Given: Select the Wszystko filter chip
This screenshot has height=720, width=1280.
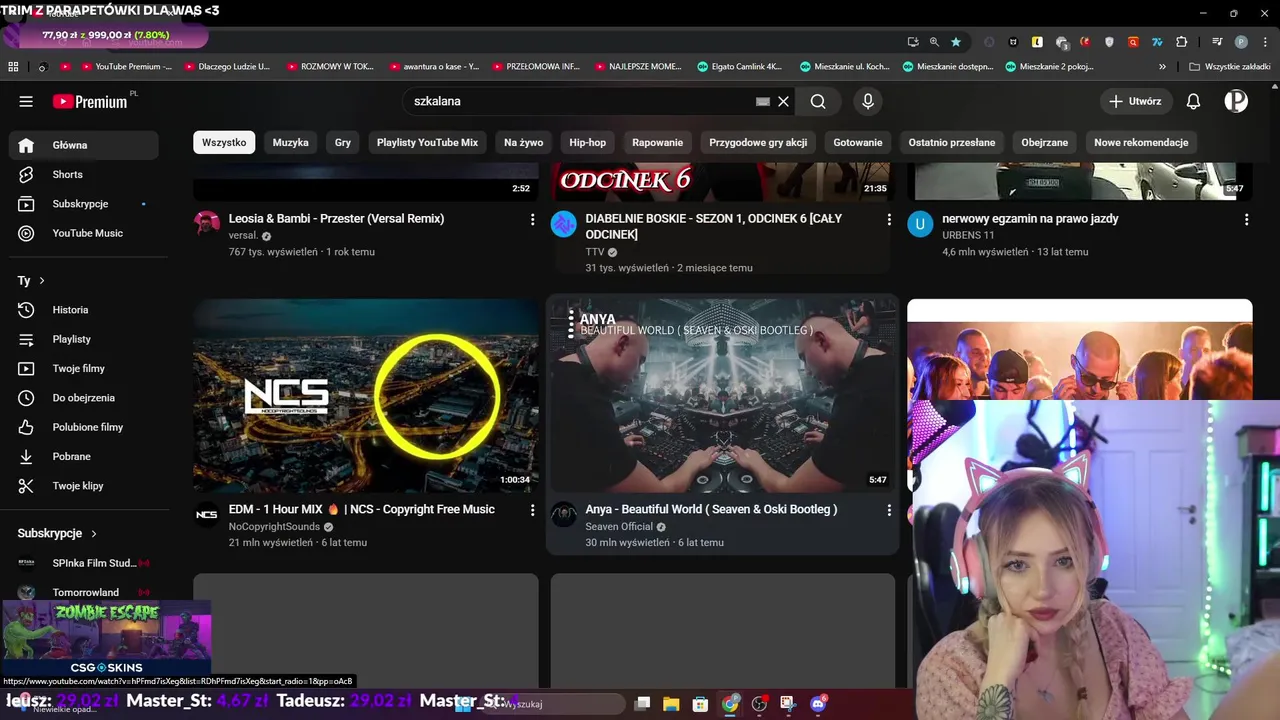Looking at the screenshot, I should click(x=224, y=143).
